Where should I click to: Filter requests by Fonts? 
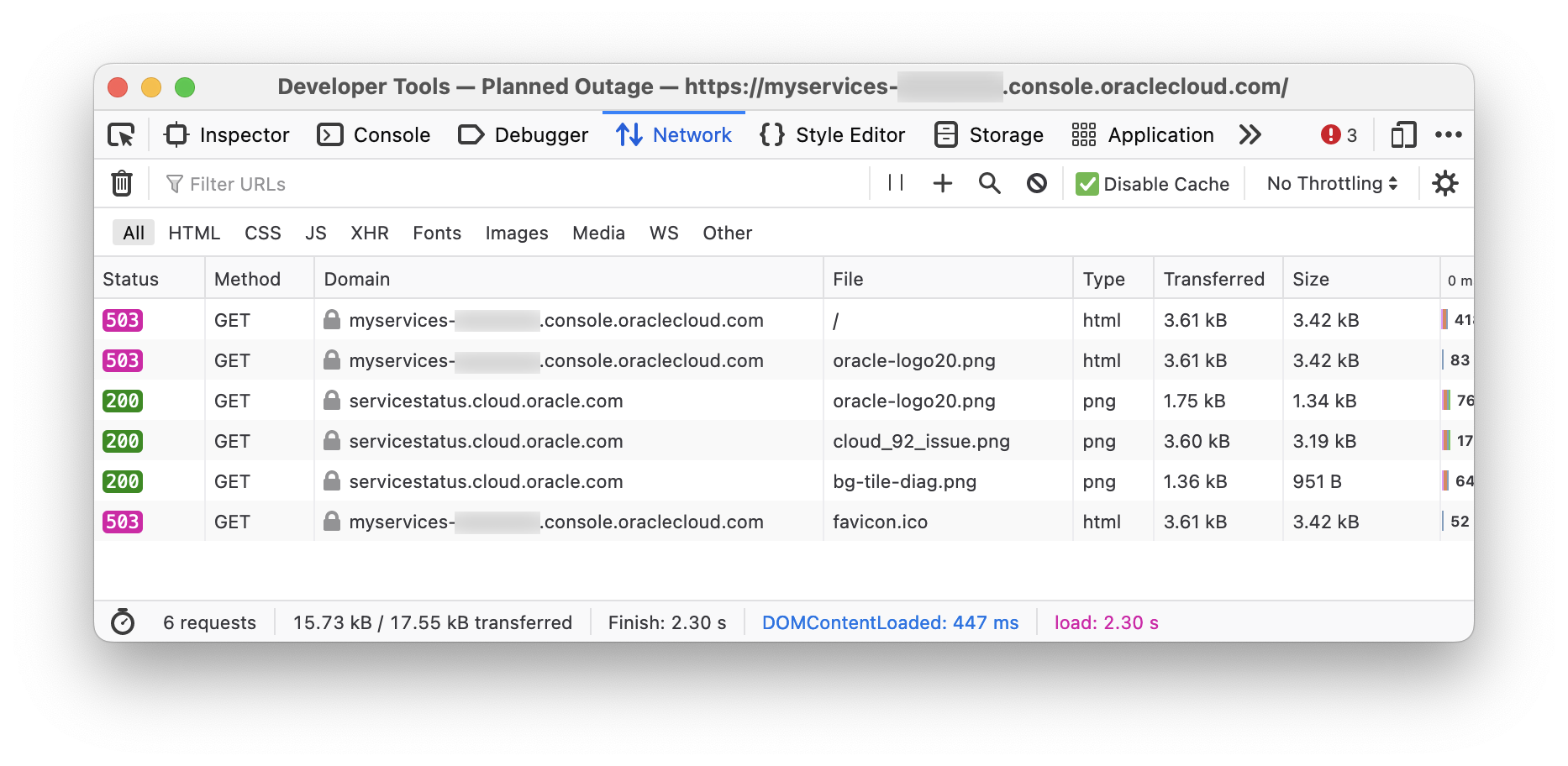[437, 233]
